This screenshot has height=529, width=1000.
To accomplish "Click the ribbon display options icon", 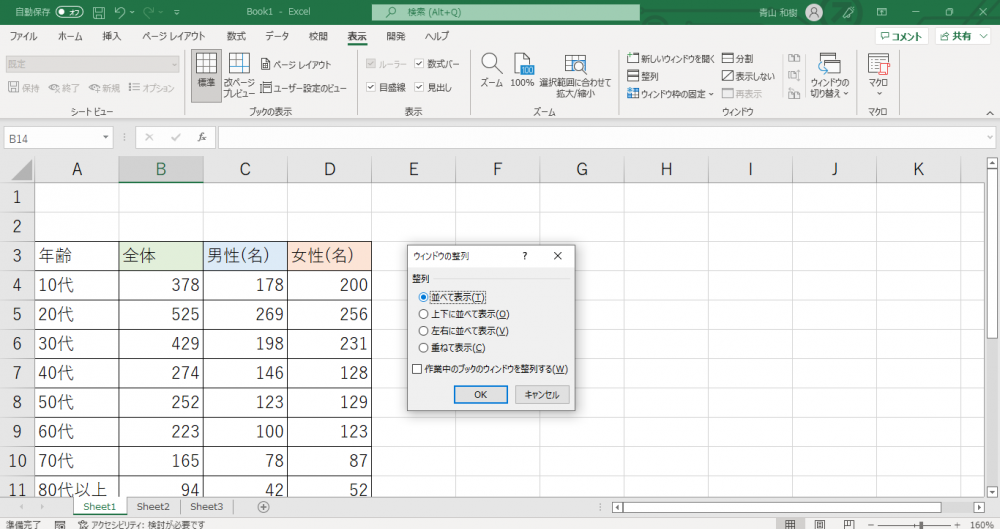I will 882,12.
